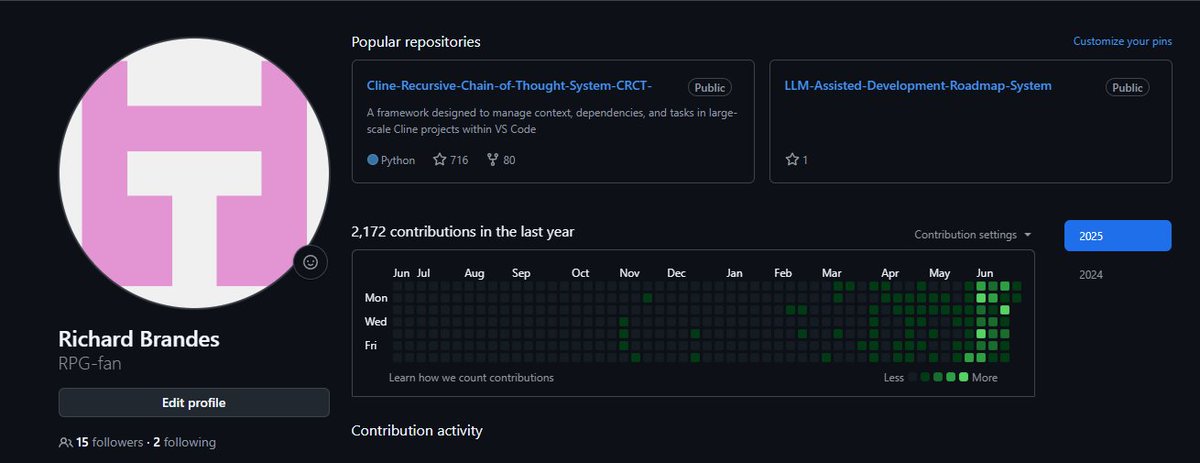
Task: Click the 2,172 contributions in the last year text
Action: (x=463, y=232)
